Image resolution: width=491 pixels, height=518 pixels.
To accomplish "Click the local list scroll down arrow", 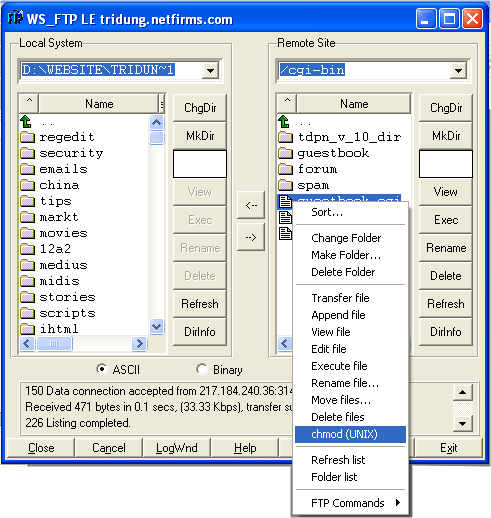I will 157,326.
